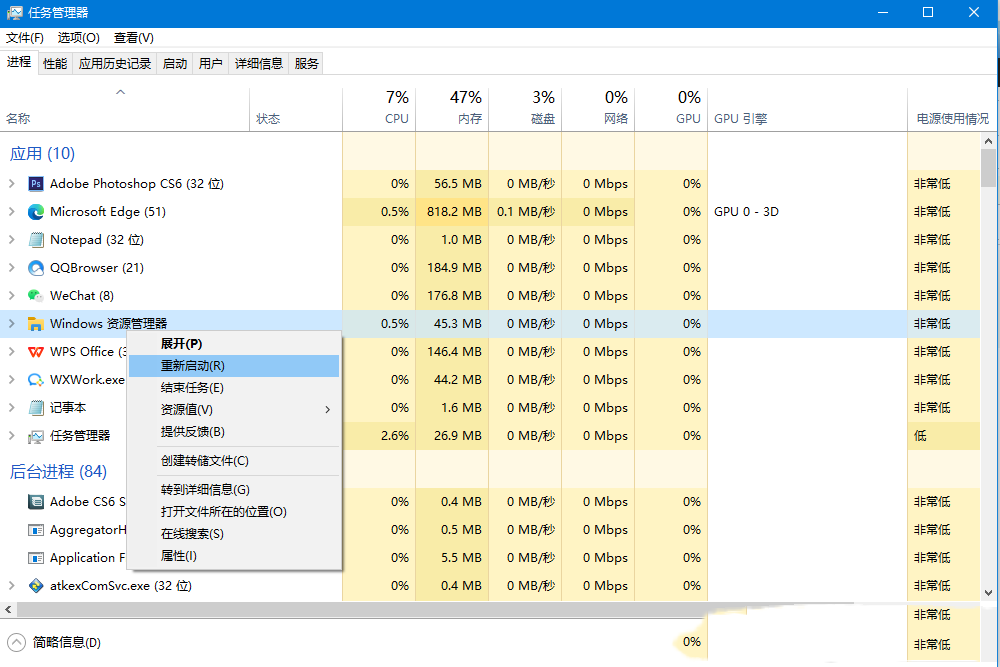Open the 服务 tab
Screen dimensions: 1000x667
(x=305, y=62)
